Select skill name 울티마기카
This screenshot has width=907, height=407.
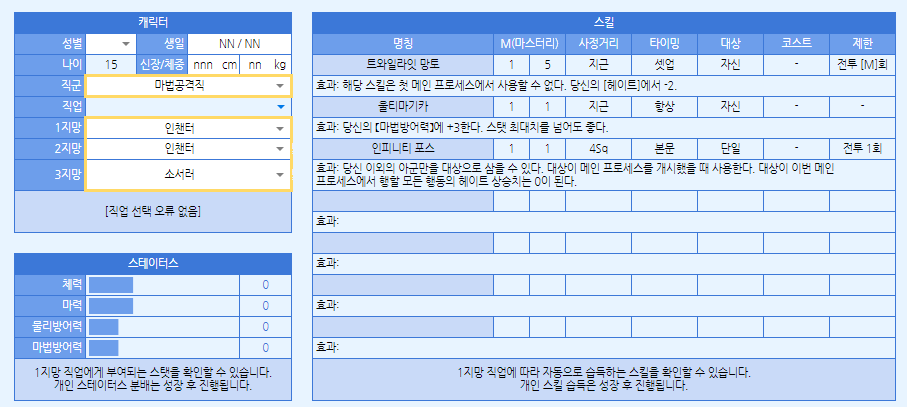click(x=403, y=107)
